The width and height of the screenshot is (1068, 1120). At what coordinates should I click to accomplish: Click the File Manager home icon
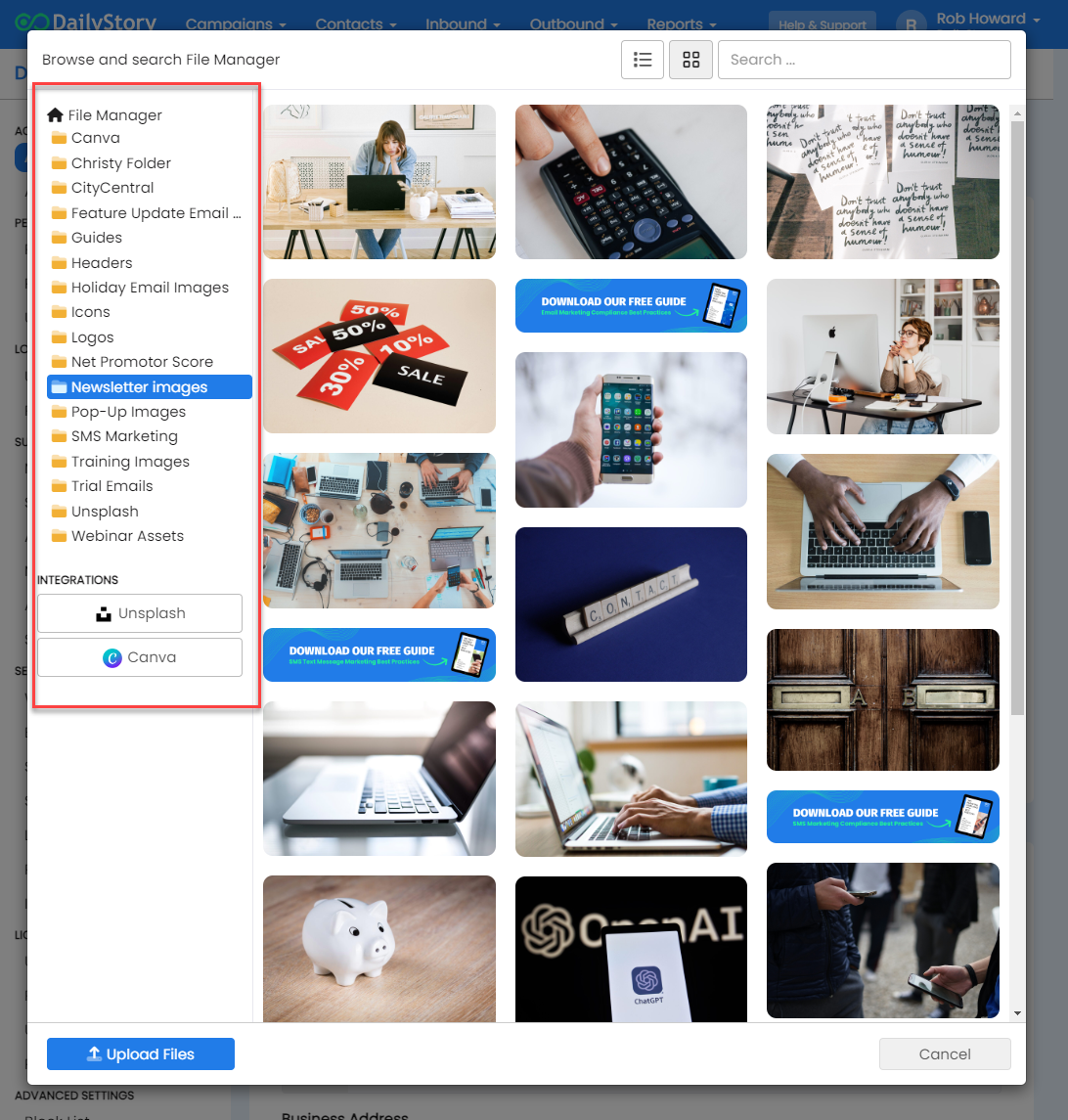click(55, 115)
